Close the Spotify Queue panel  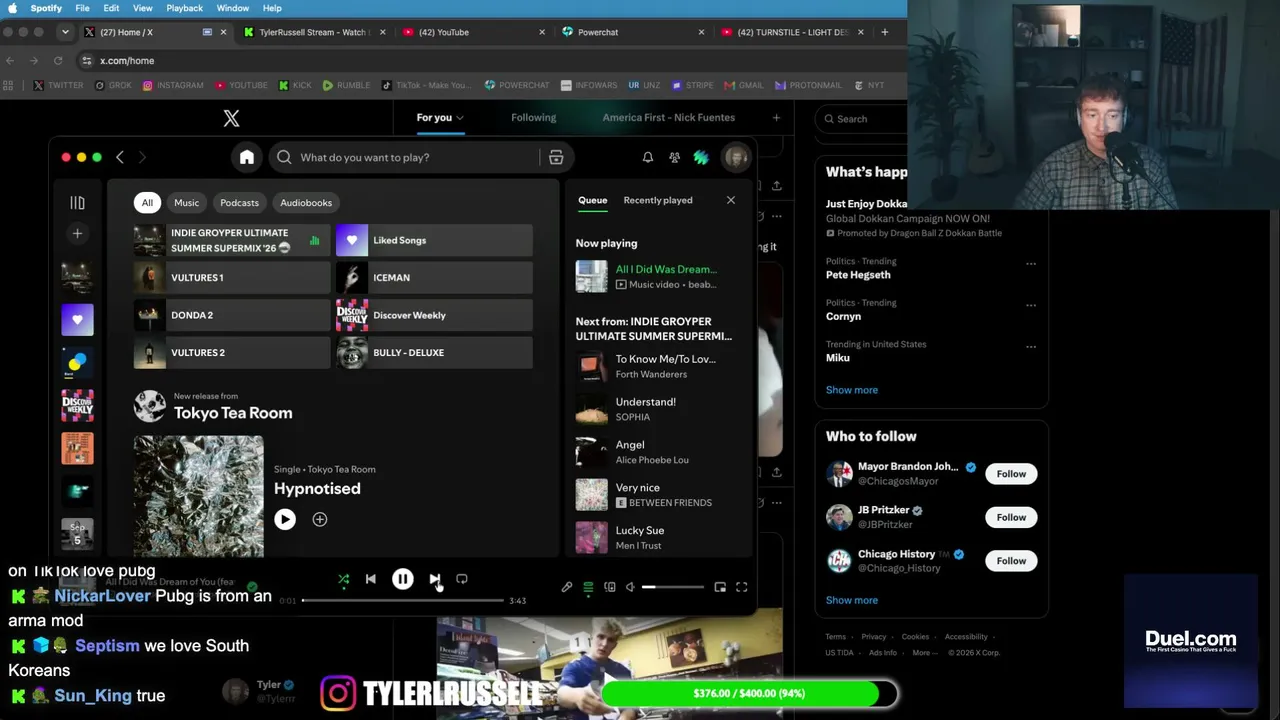[731, 200]
